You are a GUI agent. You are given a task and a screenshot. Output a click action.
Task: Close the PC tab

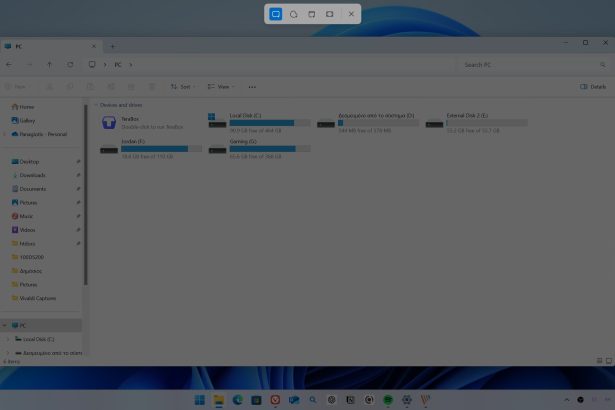[93, 46]
